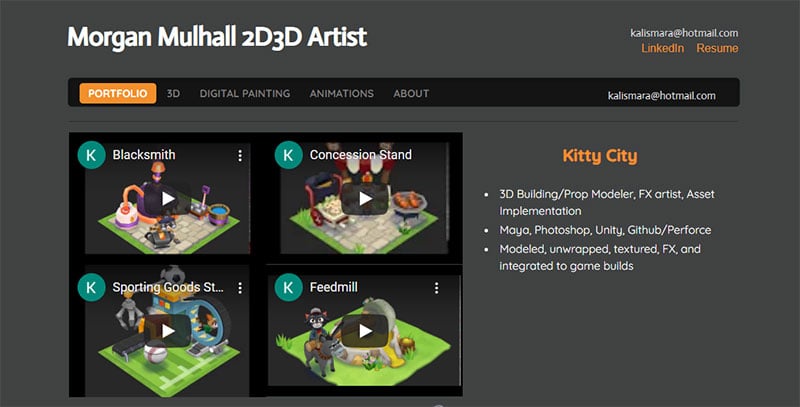
Task: Click the Blacksmith channel avatar icon
Action: [x=91, y=155]
